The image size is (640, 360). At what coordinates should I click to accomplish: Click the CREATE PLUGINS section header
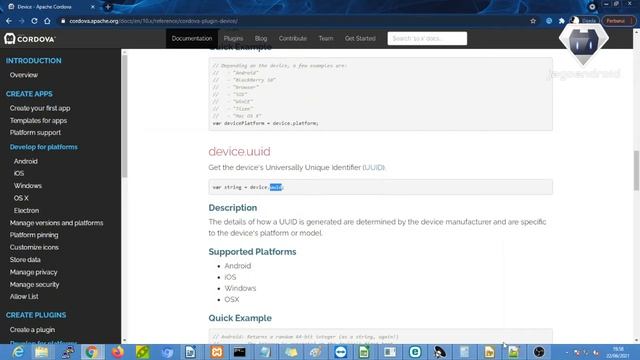36,315
